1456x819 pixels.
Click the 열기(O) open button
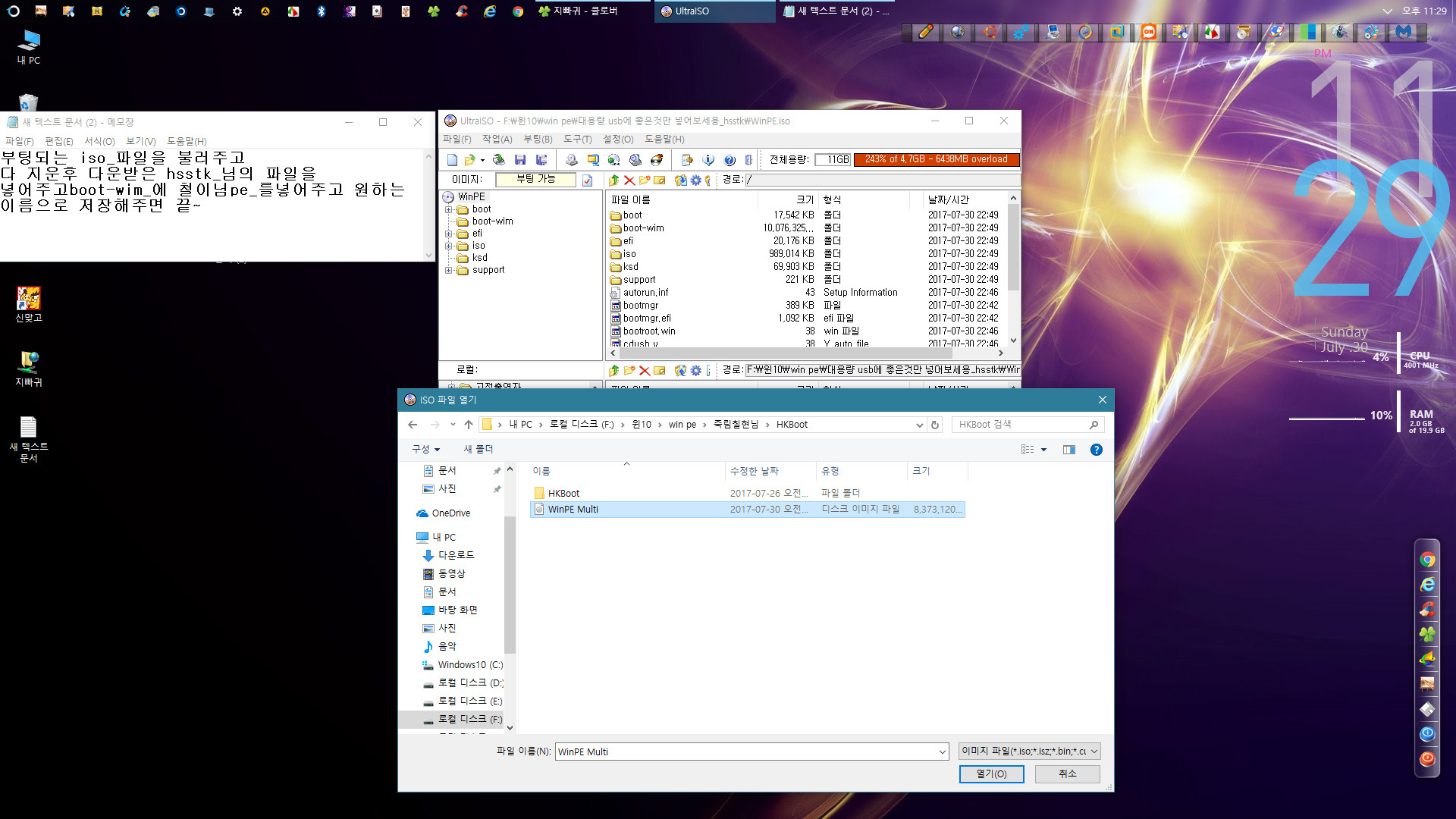(x=991, y=773)
